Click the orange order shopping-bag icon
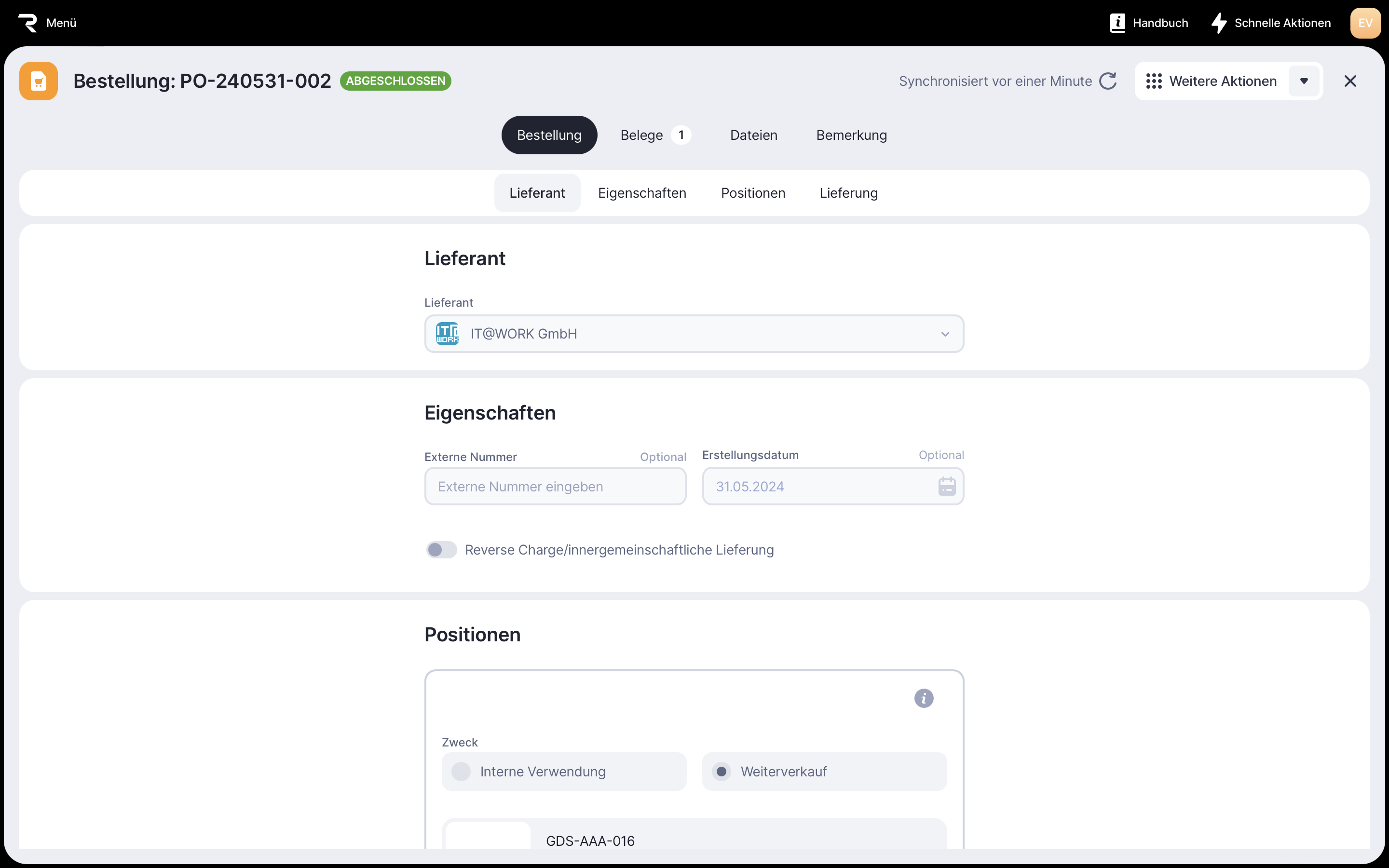 click(x=39, y=81)
